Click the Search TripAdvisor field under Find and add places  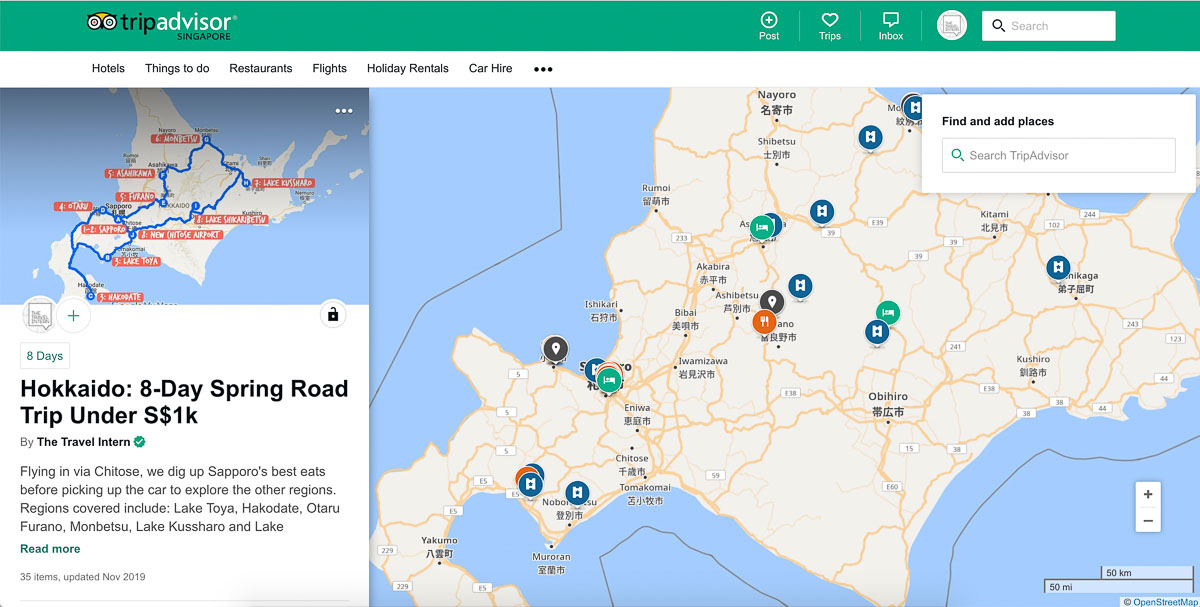coord(1057,155)
